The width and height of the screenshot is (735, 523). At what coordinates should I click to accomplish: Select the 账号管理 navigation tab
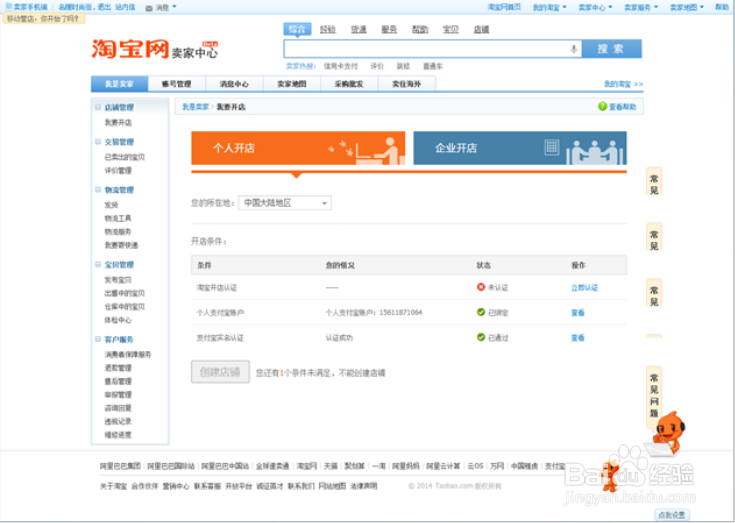coord(177,84)
